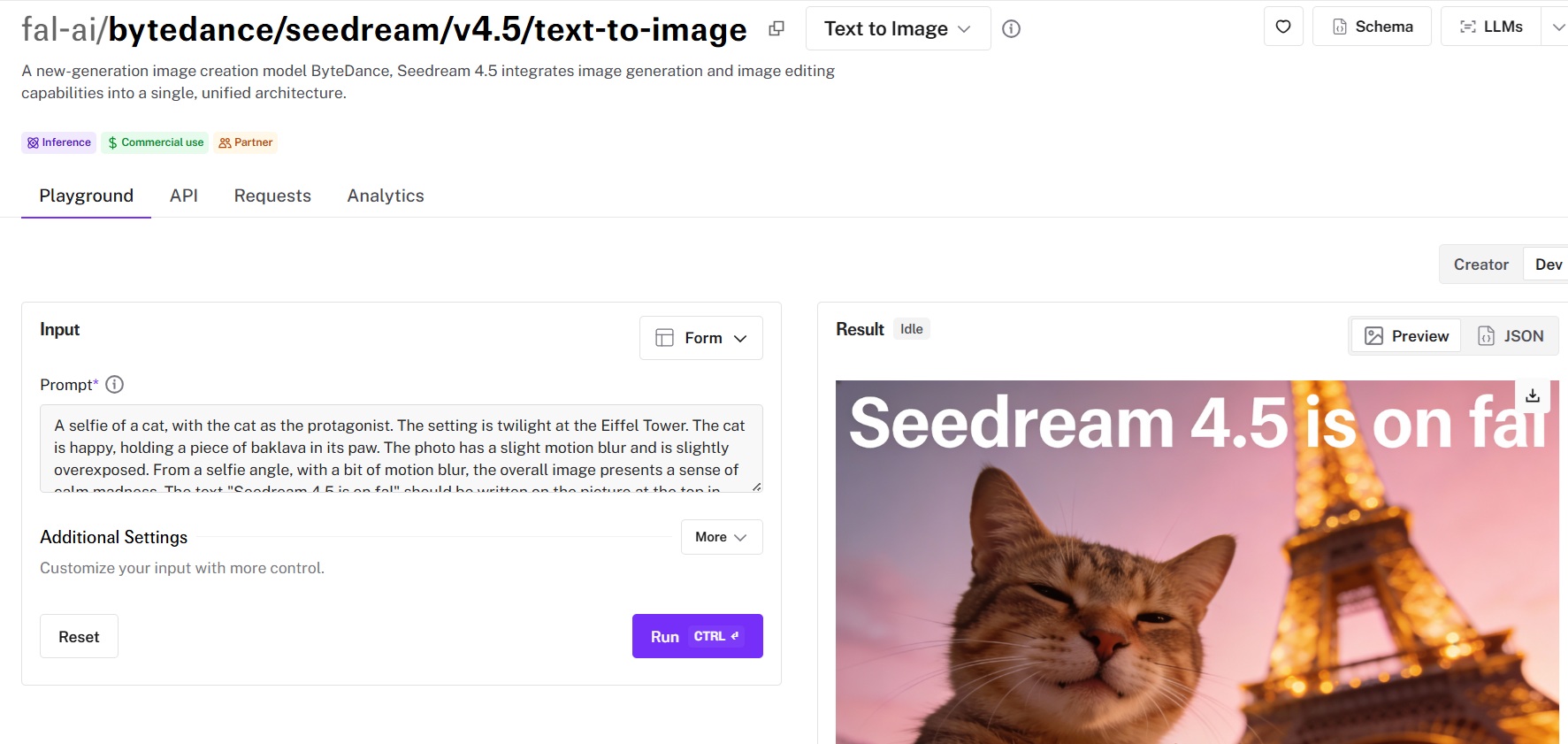The width and height of the screenshot is (1568, 744).
Task: Open the Text to Image dropdown
Action: pyautogui.click(x=898, y=29)
